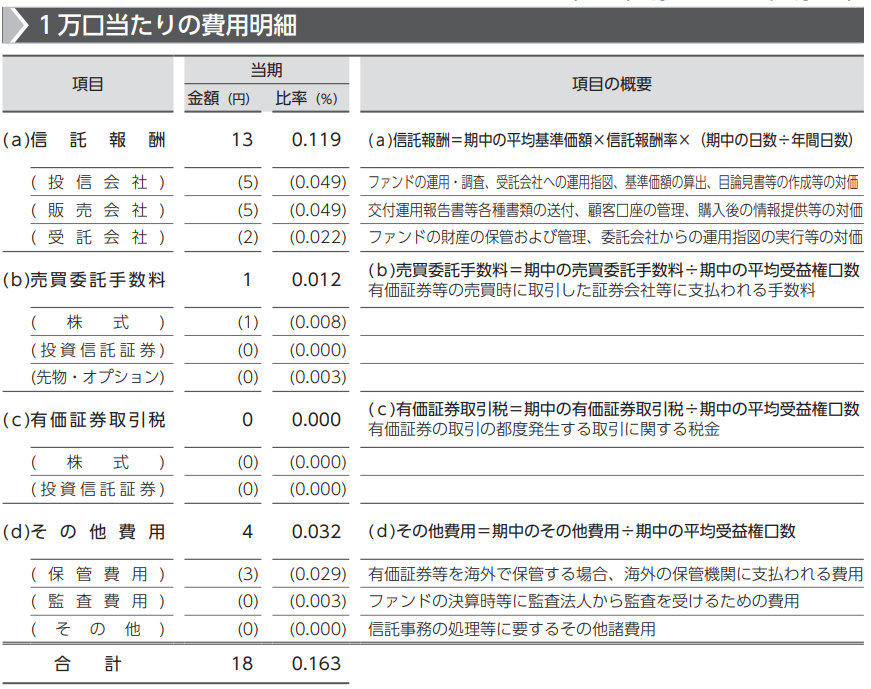Click the amount 13 for 信託報酬
871x689 pixels.
coord(242,139)
